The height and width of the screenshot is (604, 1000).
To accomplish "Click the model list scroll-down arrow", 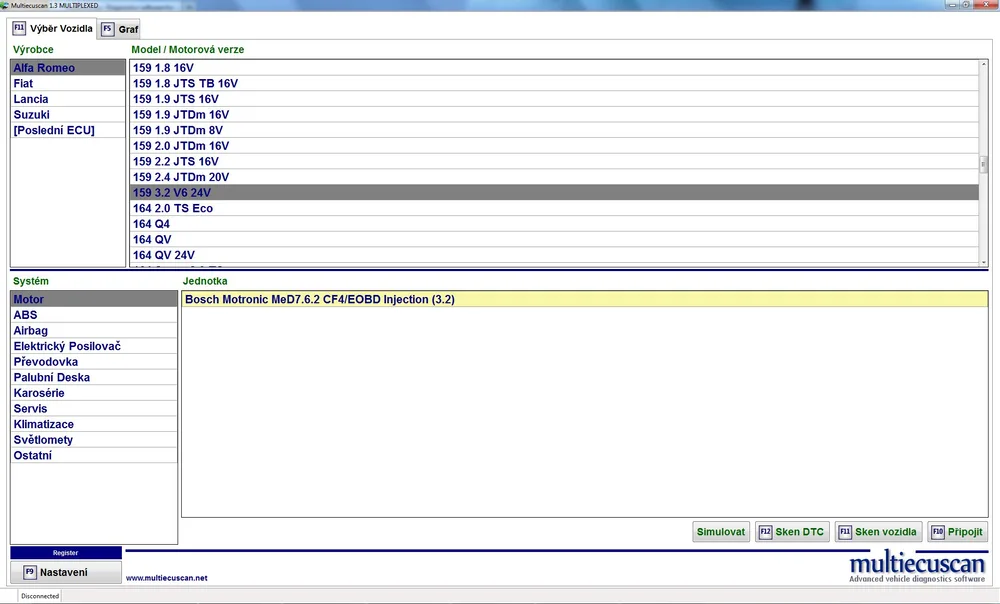I will point(983,261).
